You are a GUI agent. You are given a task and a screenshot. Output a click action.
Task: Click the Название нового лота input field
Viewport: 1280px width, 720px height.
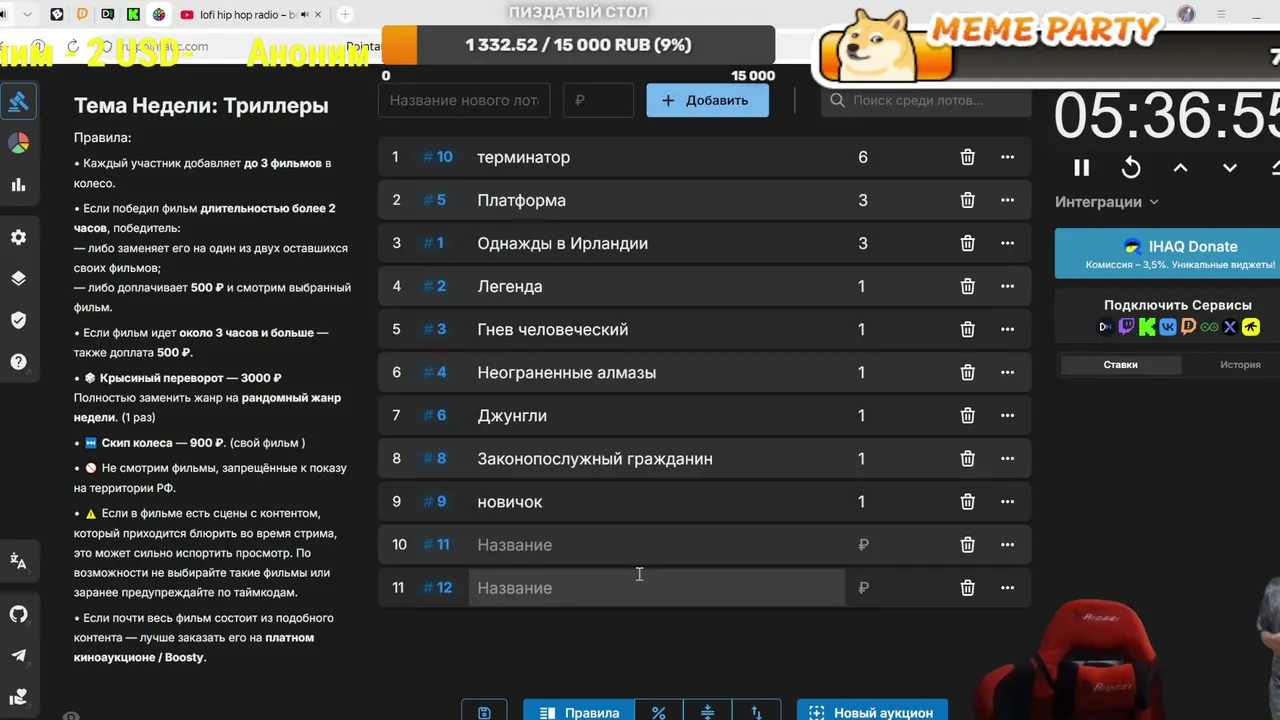tap(464, 100)
